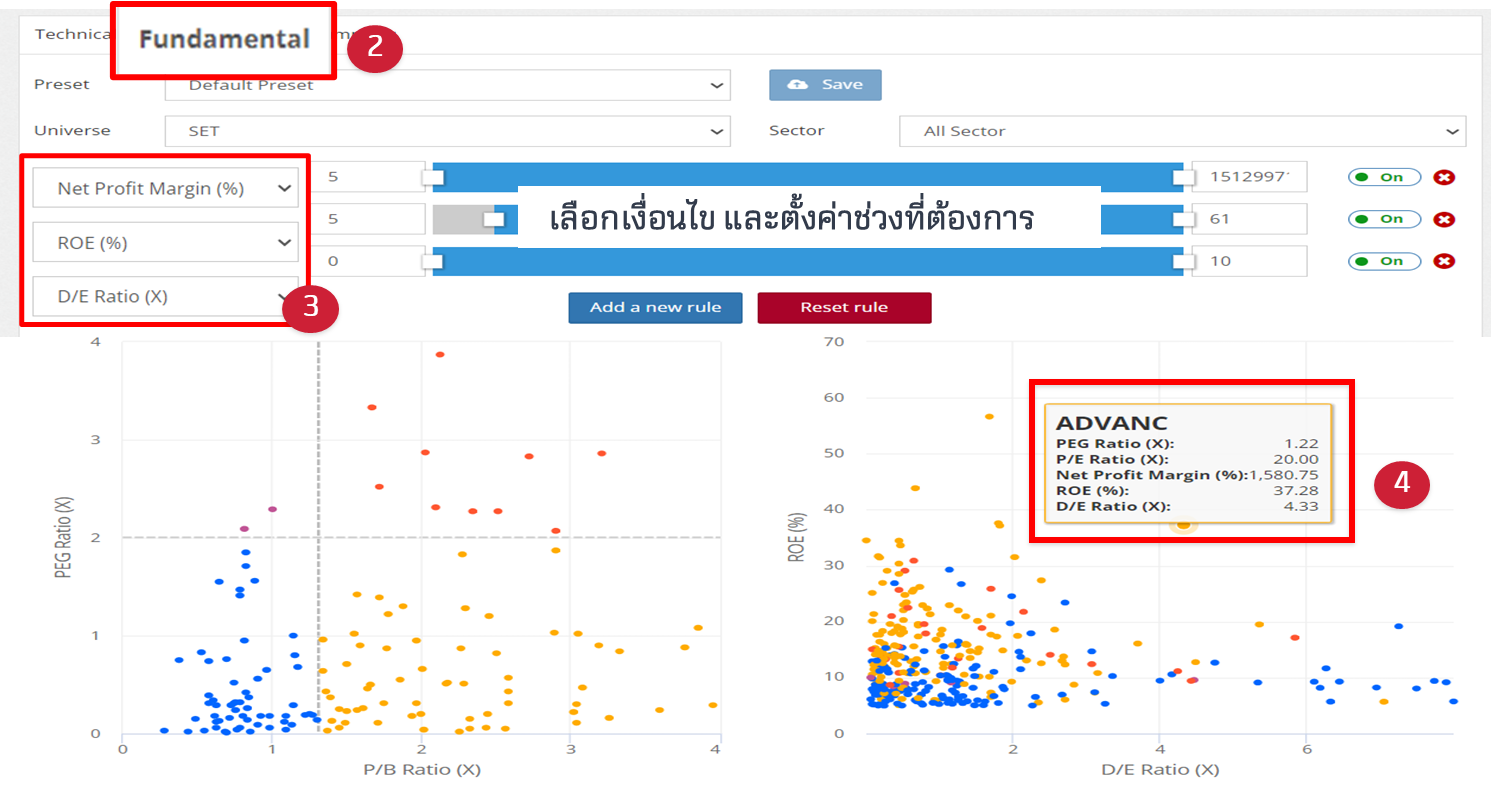Turn off the D/E Ratio rule switch
This screenshot has width=1491, height=799.
1384,261
